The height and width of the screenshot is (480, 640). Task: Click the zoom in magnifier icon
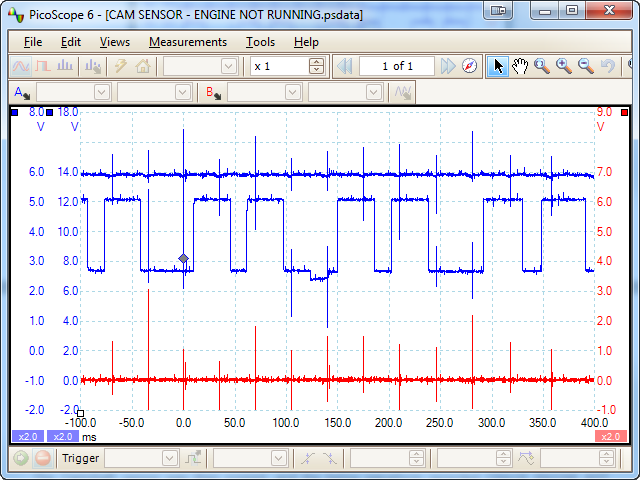pyautogui.click(x=564, y=66)
